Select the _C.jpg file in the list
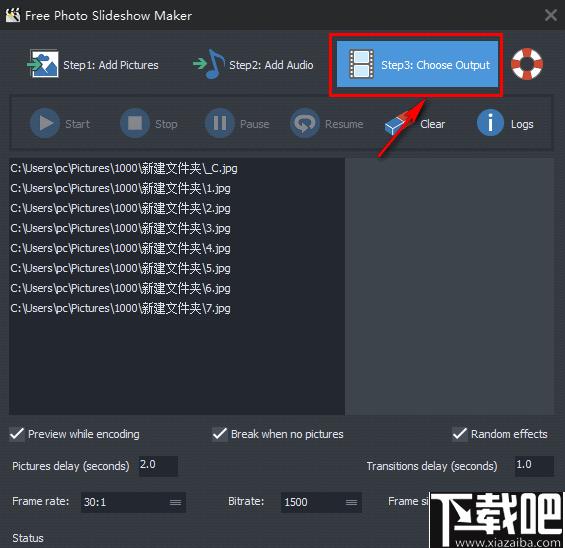Image resolution: width=565 pixels, height=548 pixels. tap(124, 169)
